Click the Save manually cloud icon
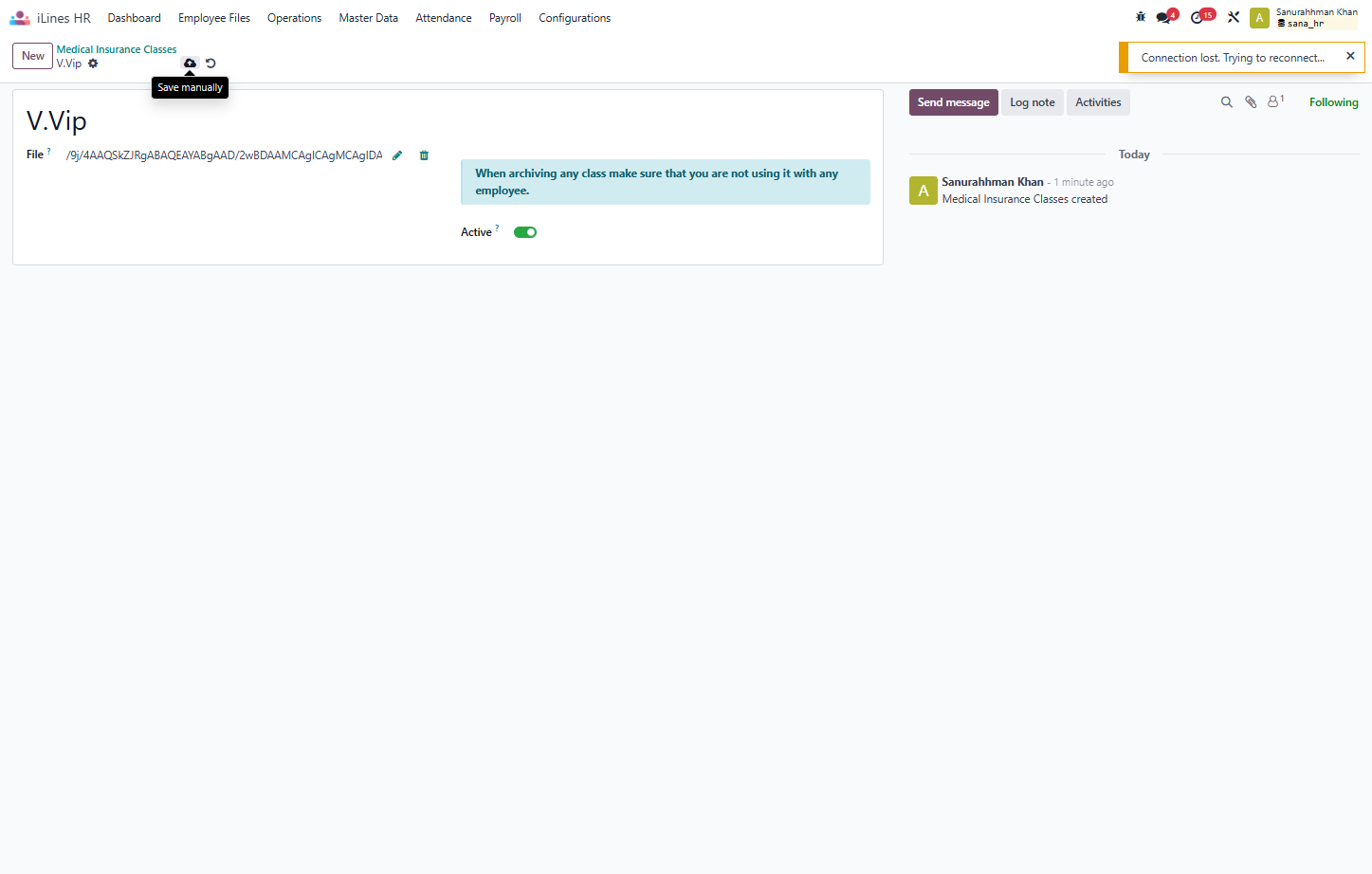 point(190,64)
